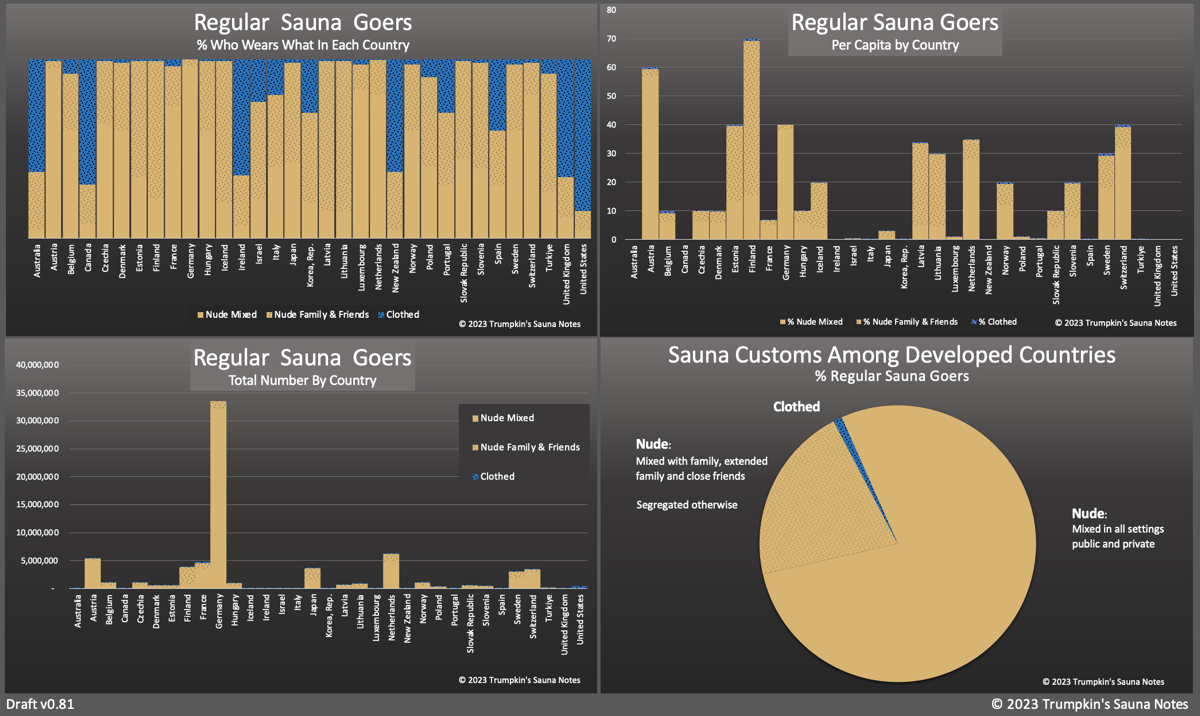The image size is (1200, 716).
Task: Select the 'Per Capita by Country' subtitle
Action: click(895, 45)
